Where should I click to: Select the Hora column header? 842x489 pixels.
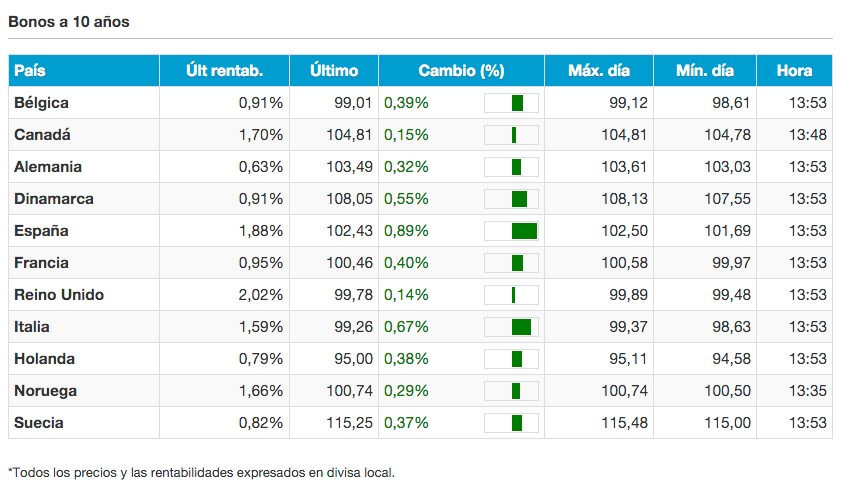tap(794, 71)
